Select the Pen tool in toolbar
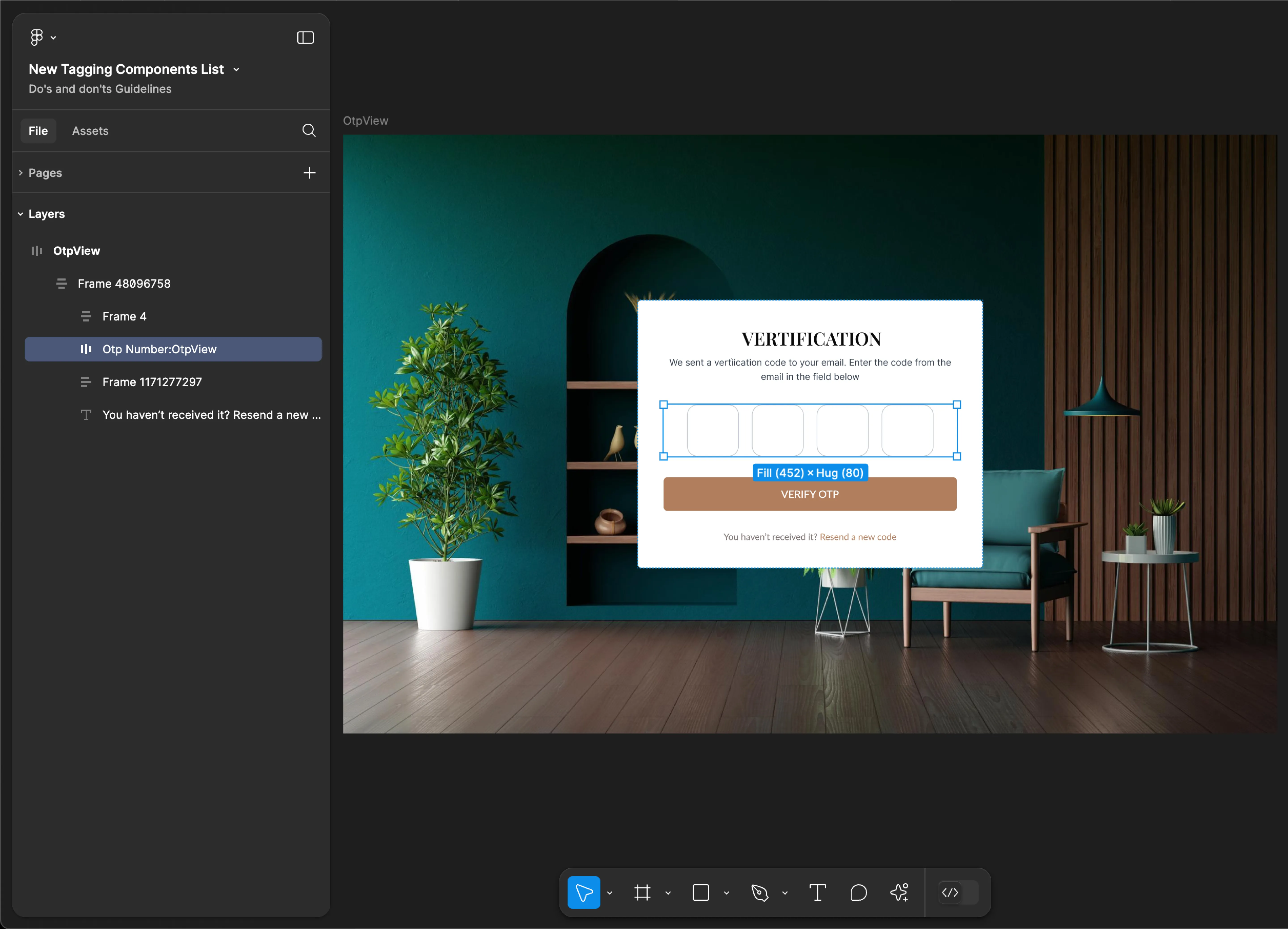This screenshot has height=929, width=1288. pyautogui.click(x=759, y=893)
